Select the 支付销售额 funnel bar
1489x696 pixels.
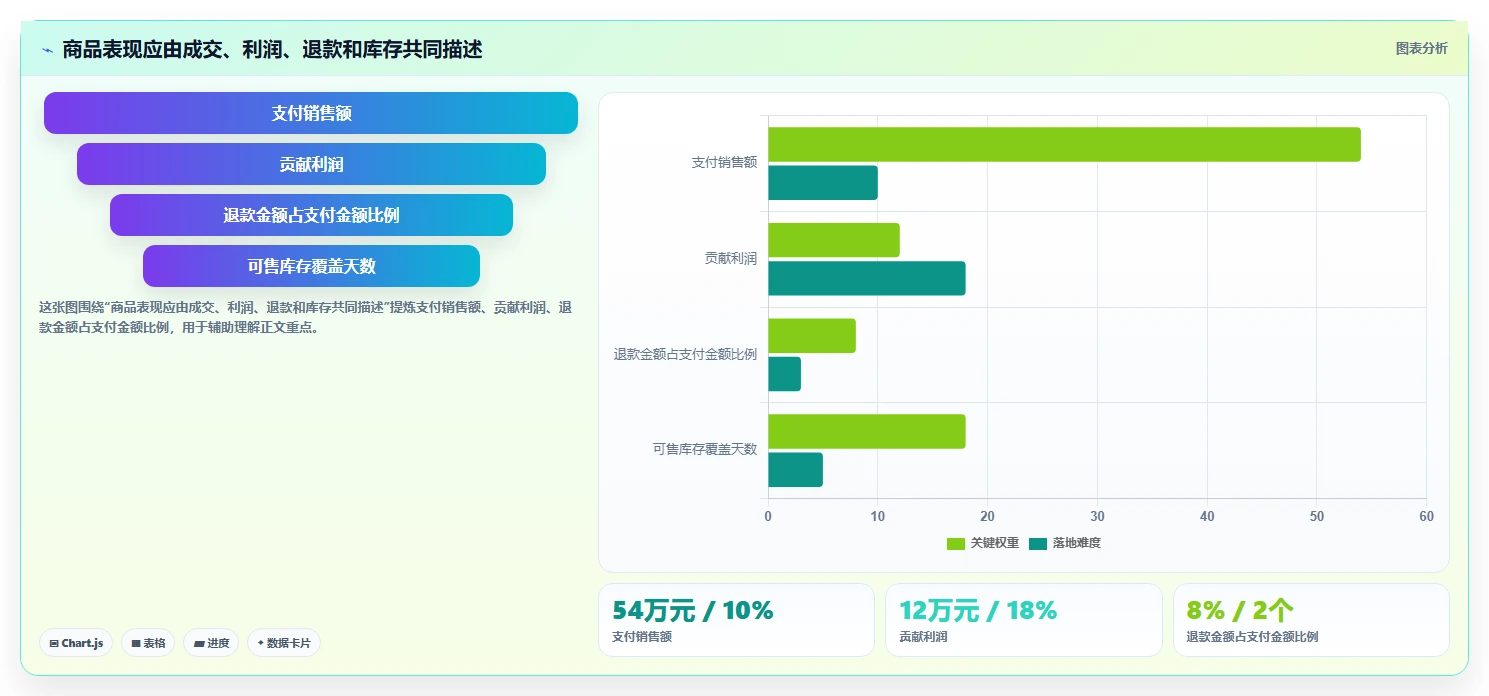coord(311,113)
